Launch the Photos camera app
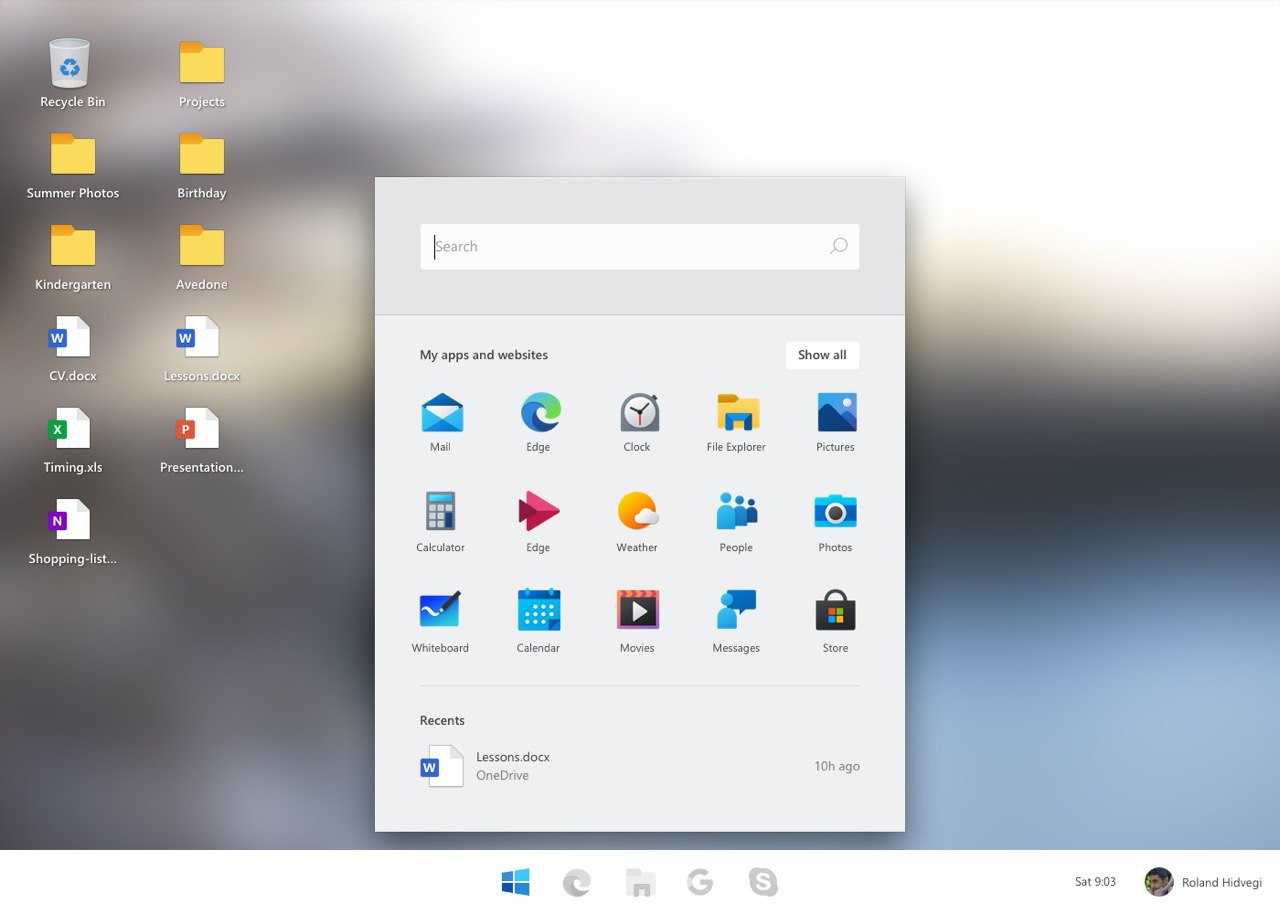The image size is (1280, 914). pyautogui.click(x=835, y=522)
